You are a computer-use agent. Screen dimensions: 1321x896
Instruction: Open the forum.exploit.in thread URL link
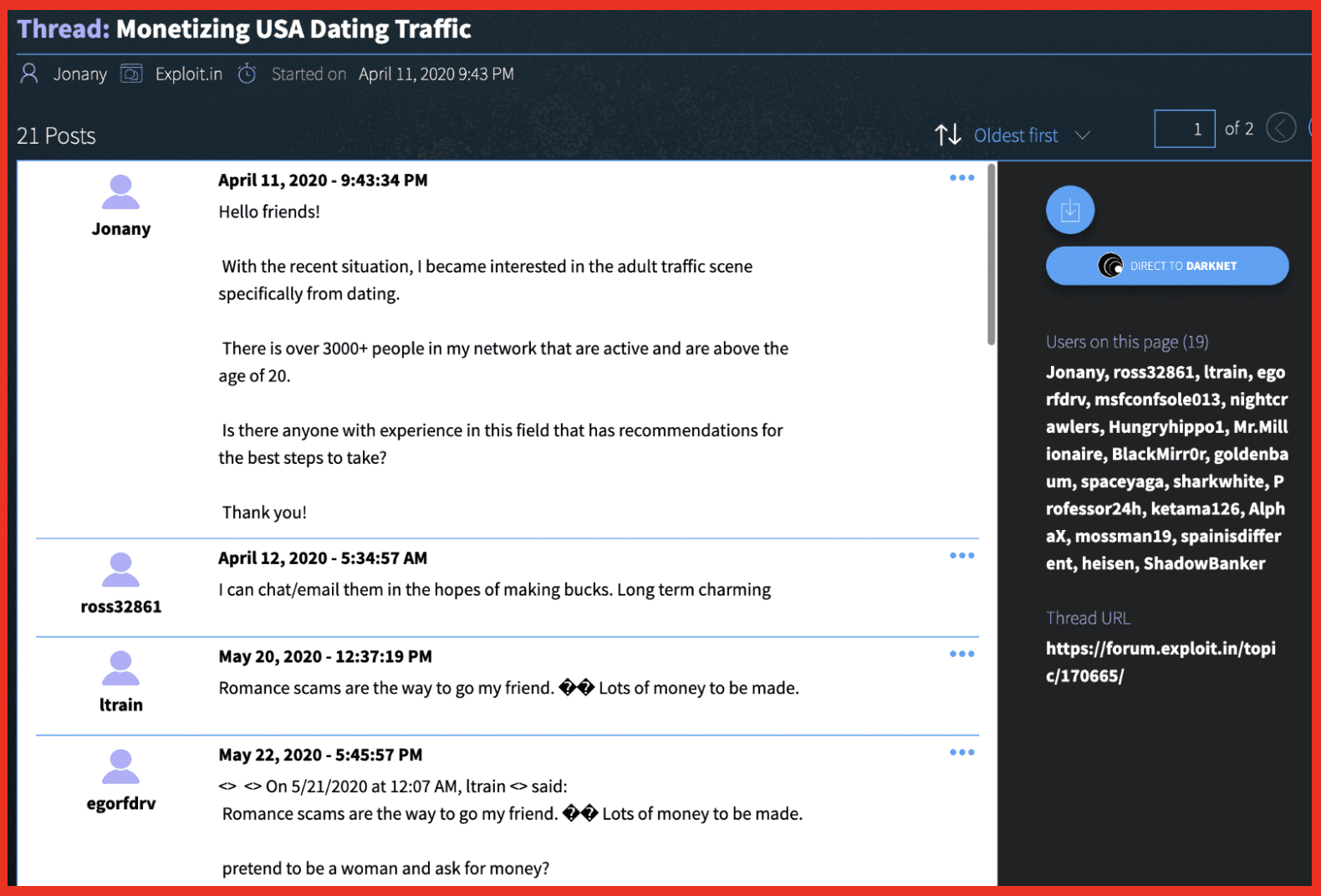tap(1160, 662)
